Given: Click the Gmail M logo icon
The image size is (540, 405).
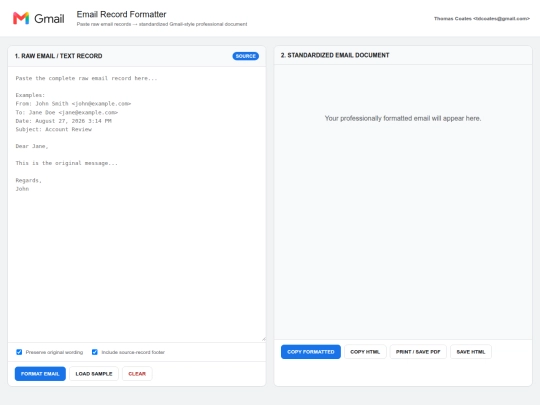Looking at the screenshot, I should (21, 18).
